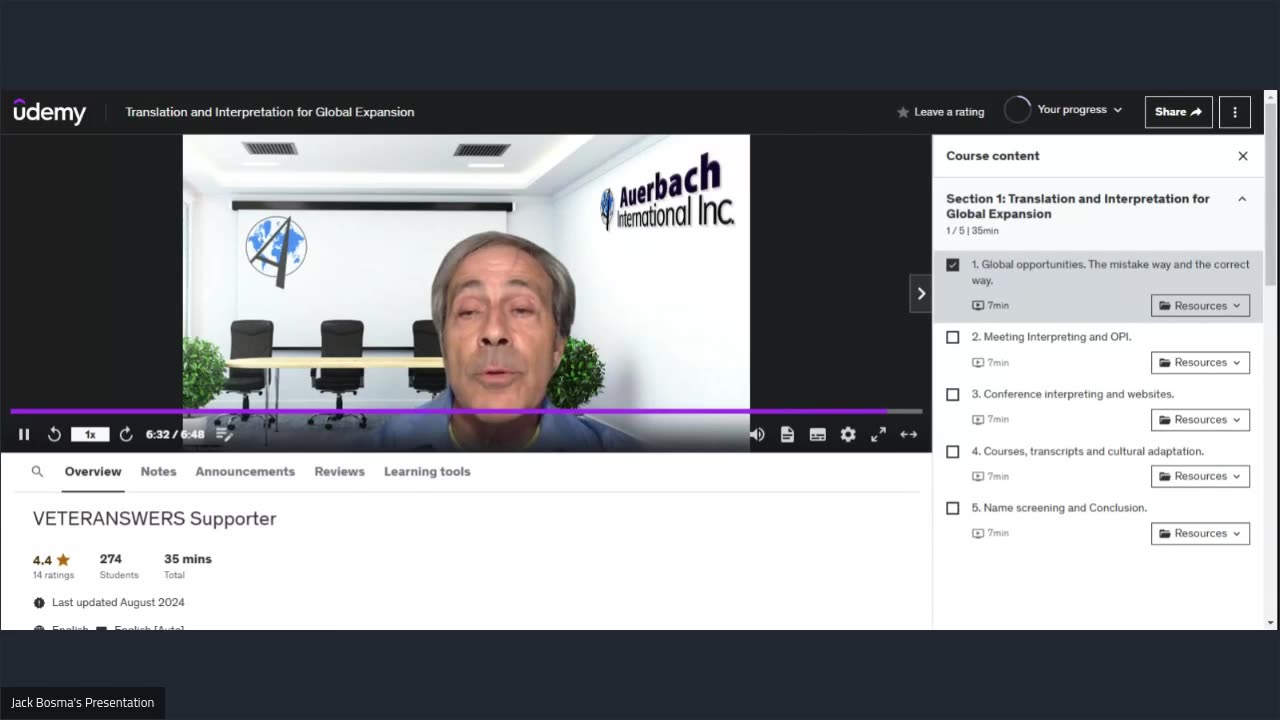Change the 1x playback speed
Viewport: 1280px width, 720px height.
click(90, 434)
